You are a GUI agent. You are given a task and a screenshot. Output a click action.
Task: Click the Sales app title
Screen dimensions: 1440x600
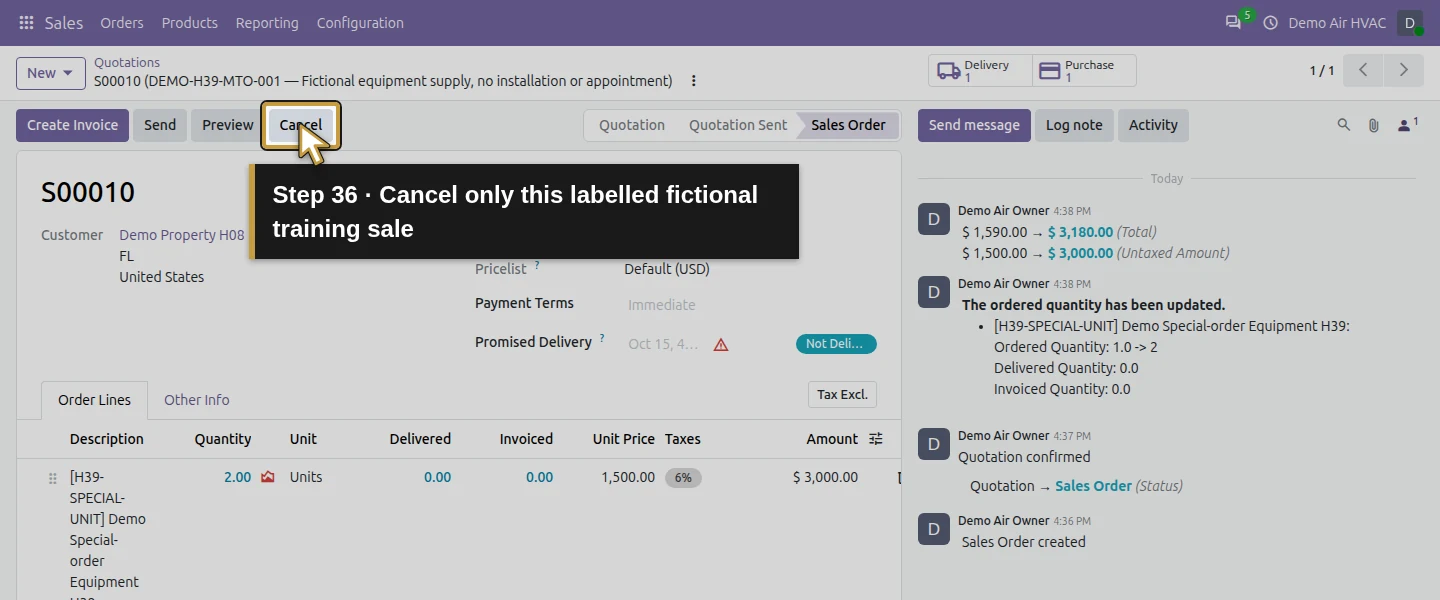click(64, 22)
